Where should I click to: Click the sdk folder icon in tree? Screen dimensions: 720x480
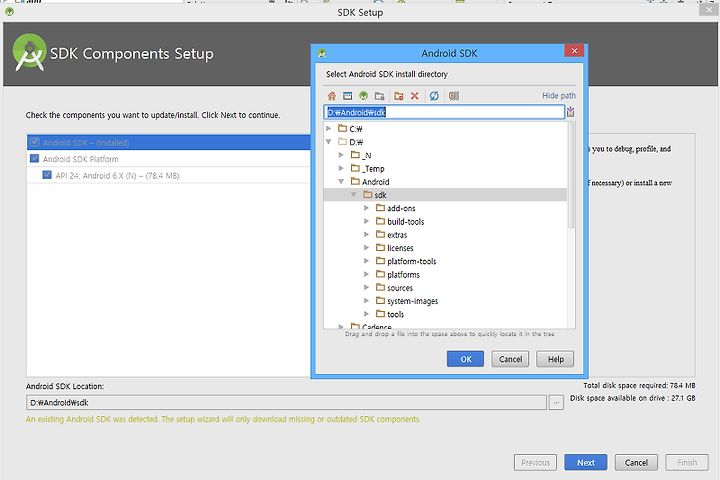(x=368, y=195)
